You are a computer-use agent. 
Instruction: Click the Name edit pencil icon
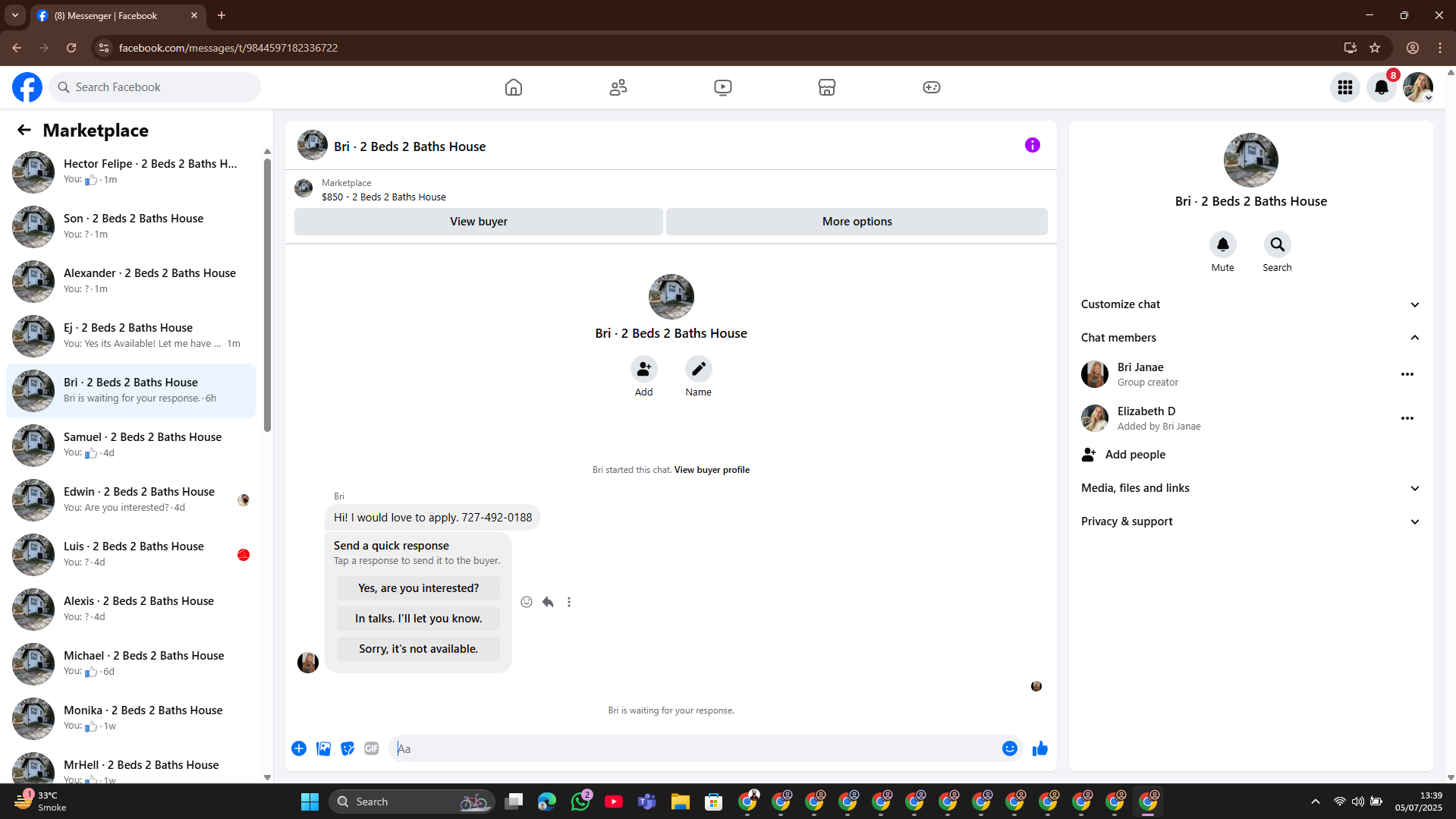[x=698, y=369]
